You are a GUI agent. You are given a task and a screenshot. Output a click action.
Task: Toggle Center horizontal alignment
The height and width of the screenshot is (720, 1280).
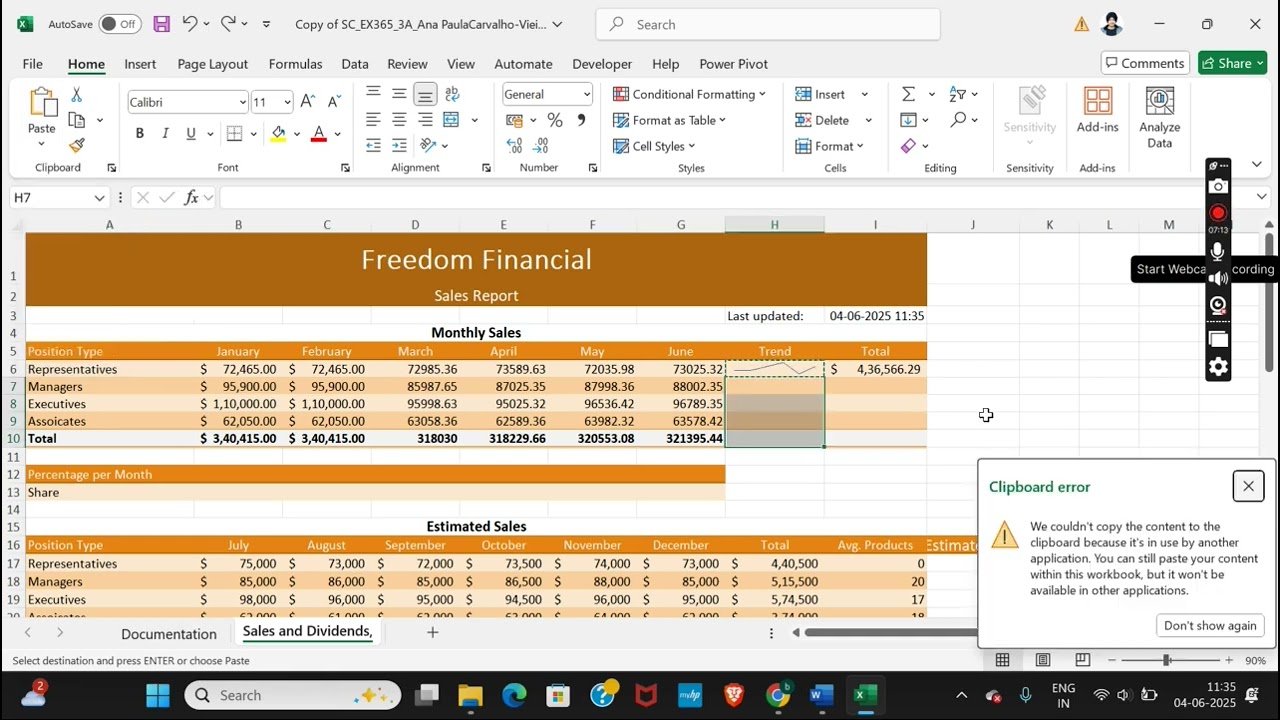point(399,120)
